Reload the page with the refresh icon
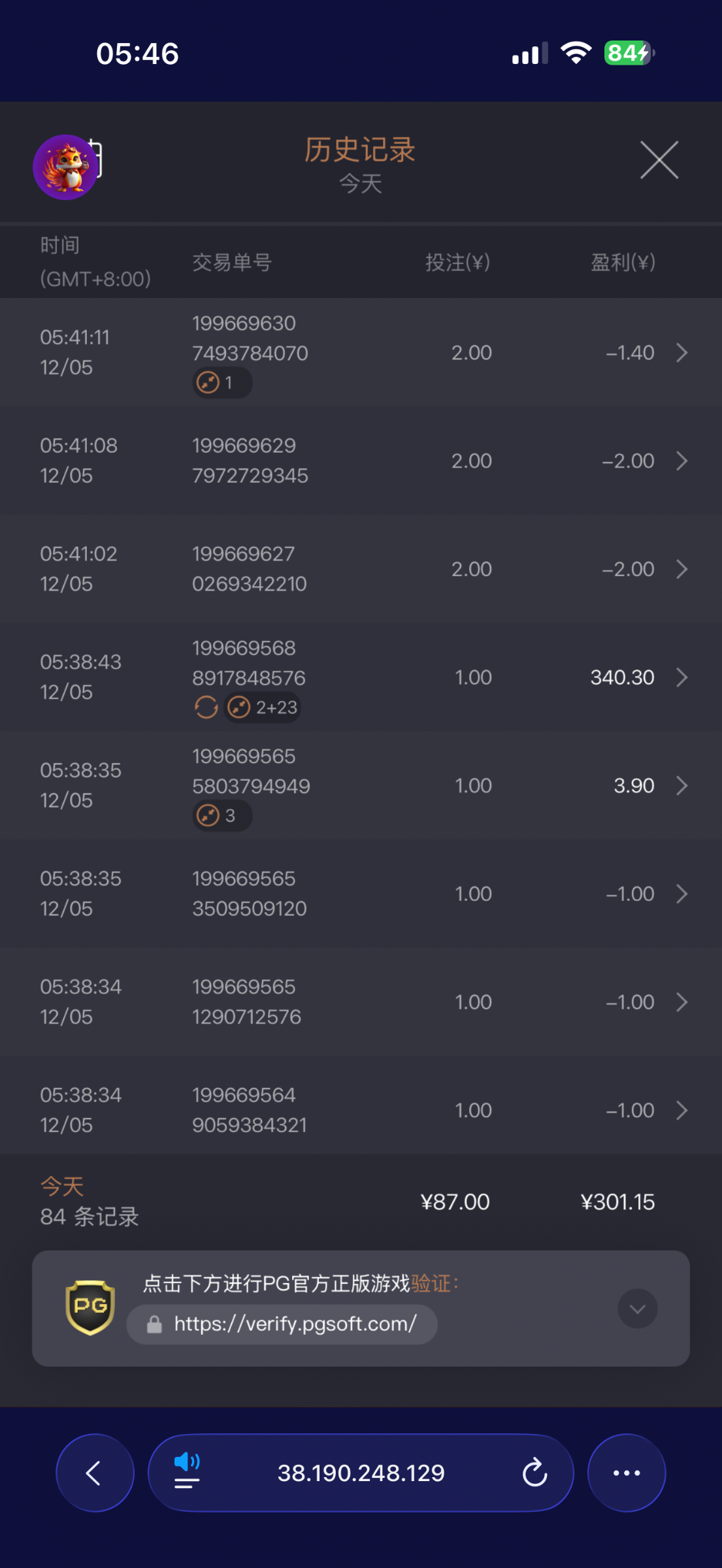This screenshot has width=722, height=1568. [534, 1473]
